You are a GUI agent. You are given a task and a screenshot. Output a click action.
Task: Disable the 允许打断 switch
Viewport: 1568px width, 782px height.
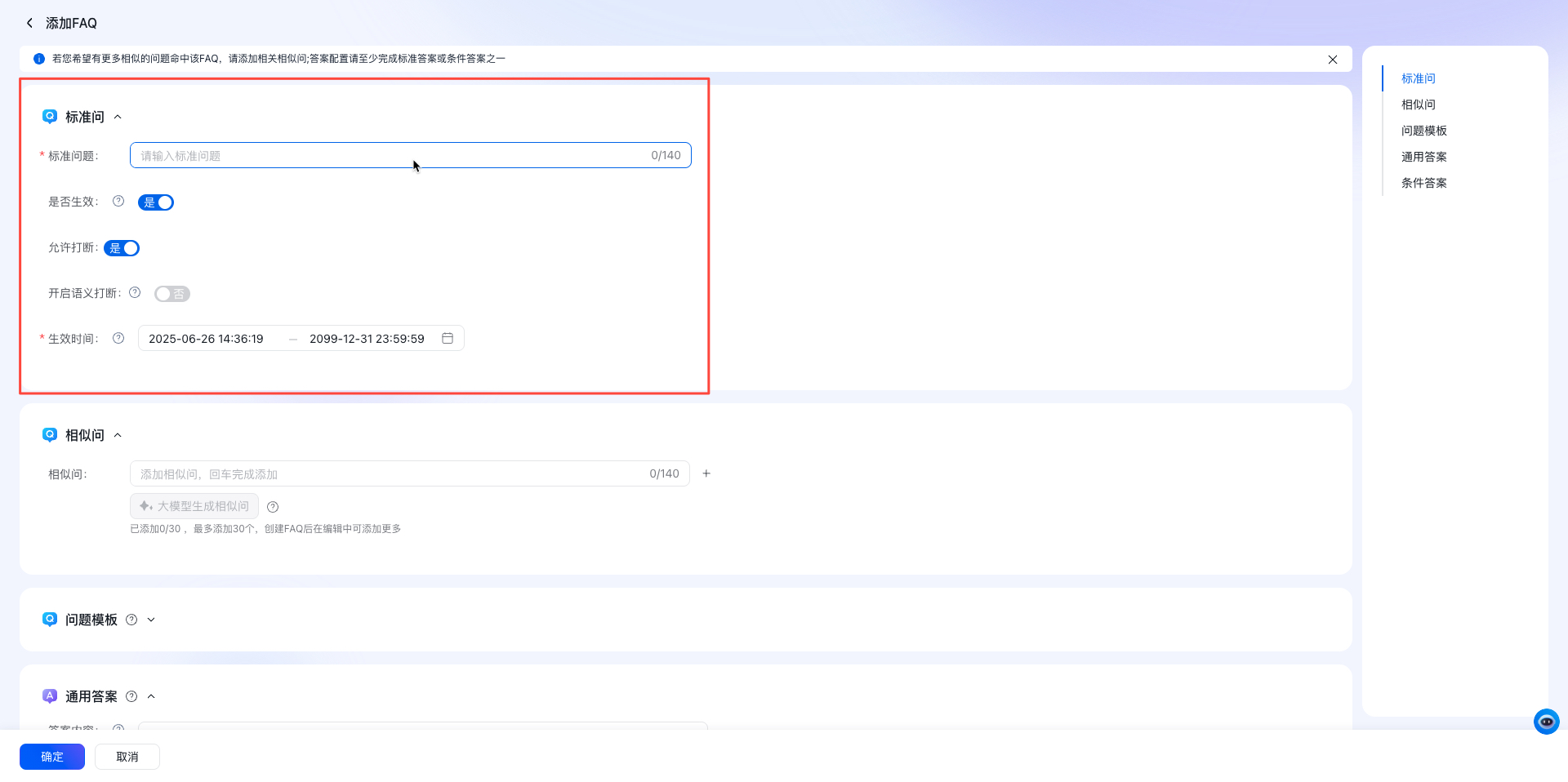pos(122,248)
